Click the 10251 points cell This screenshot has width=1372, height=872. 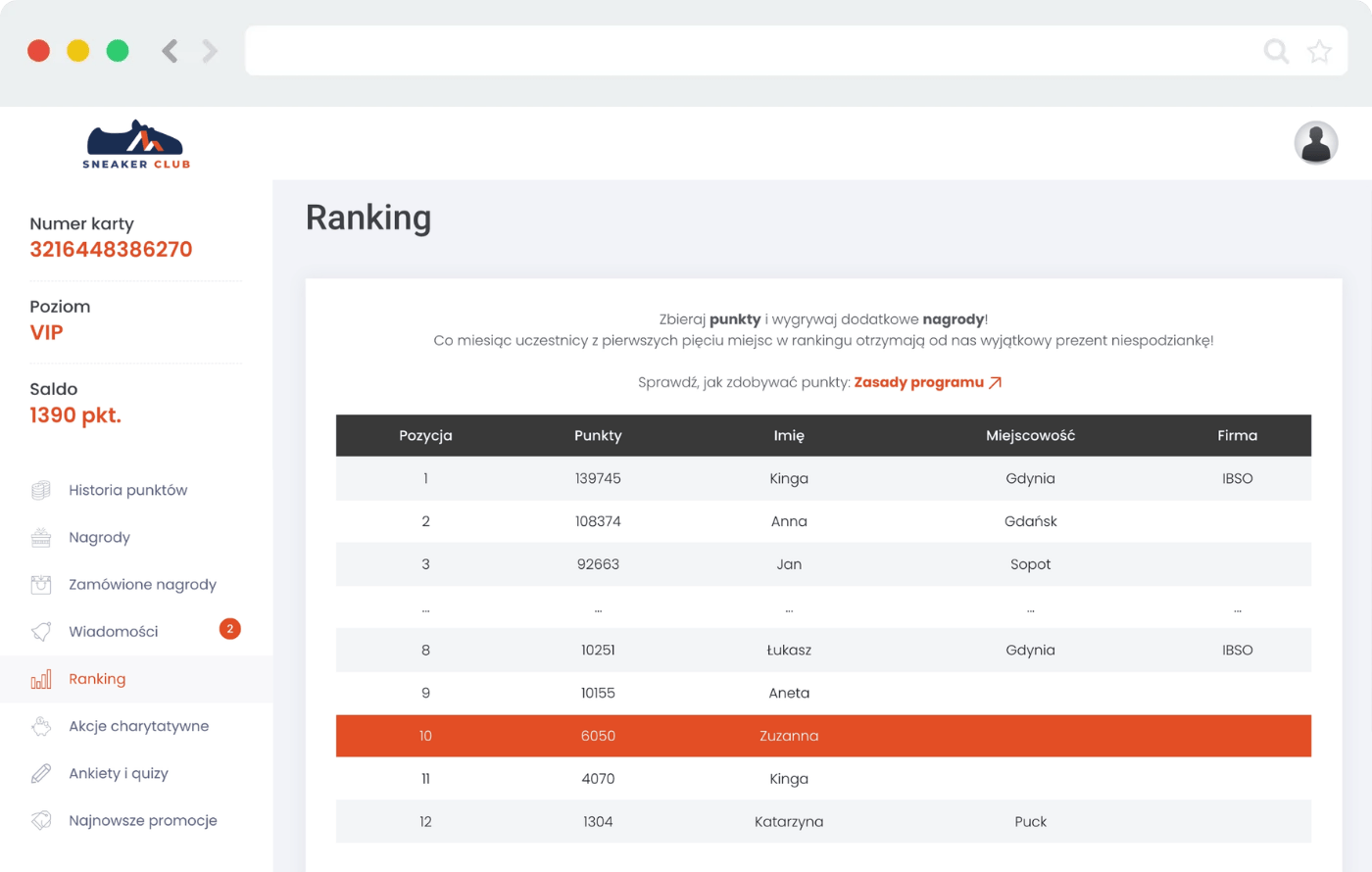(x=598, y=650)
